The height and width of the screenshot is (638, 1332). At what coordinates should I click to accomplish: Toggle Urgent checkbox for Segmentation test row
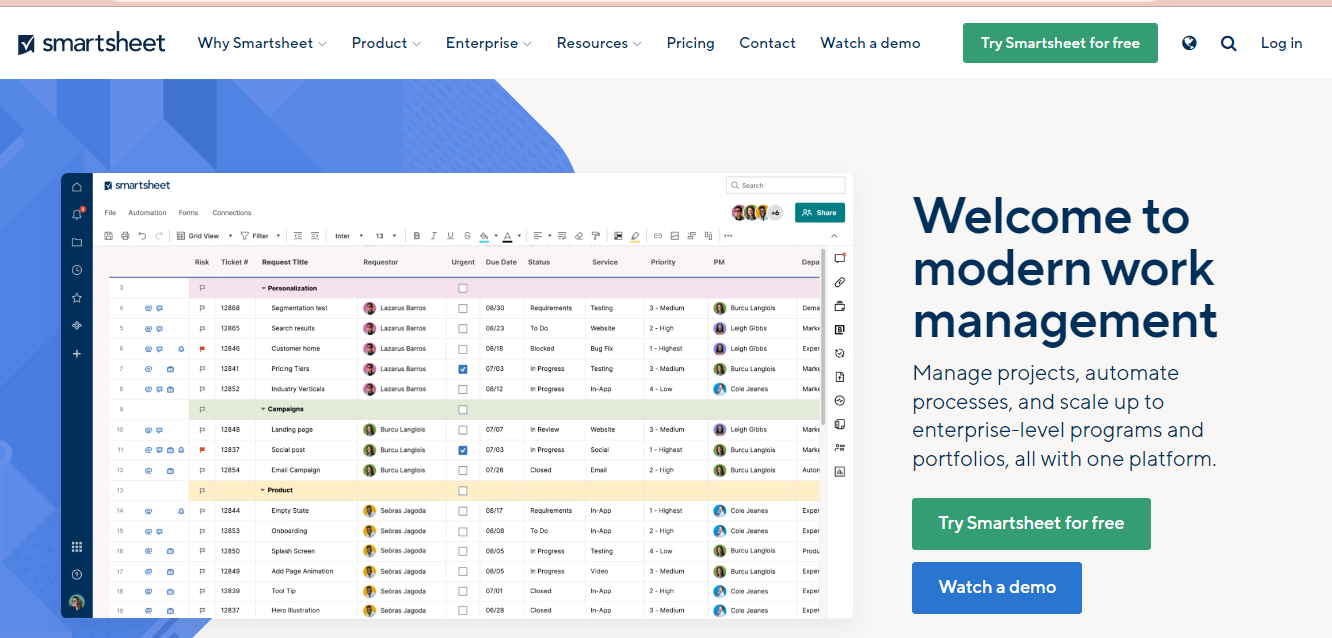click(462, 308)
